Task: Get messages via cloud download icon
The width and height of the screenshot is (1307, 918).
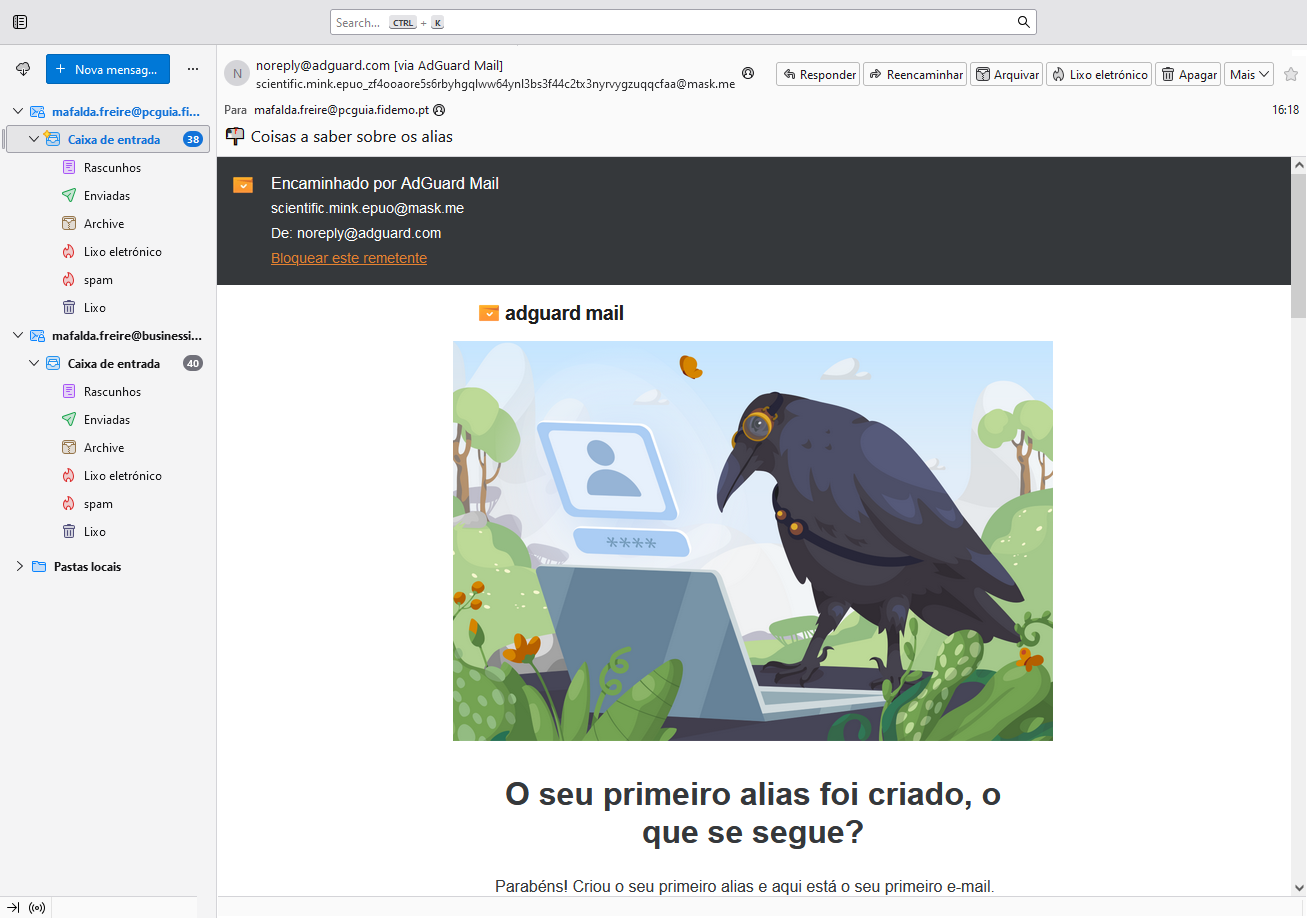Action: pos(23,69)
